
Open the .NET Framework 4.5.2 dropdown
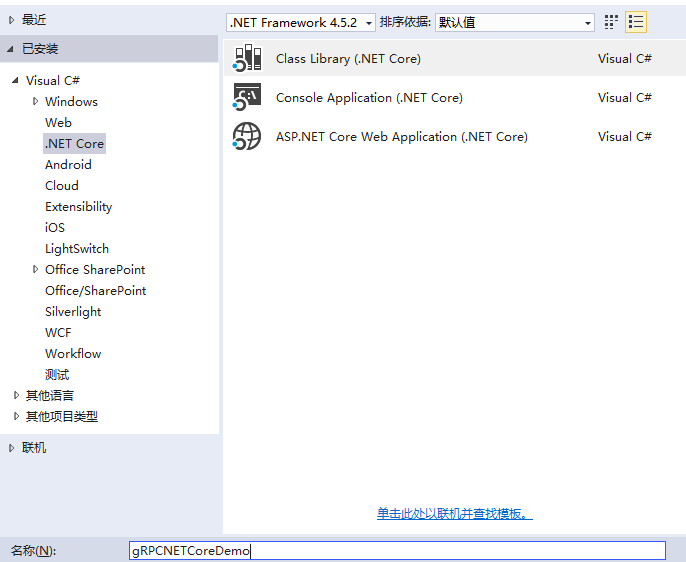(x=301, y=22)
